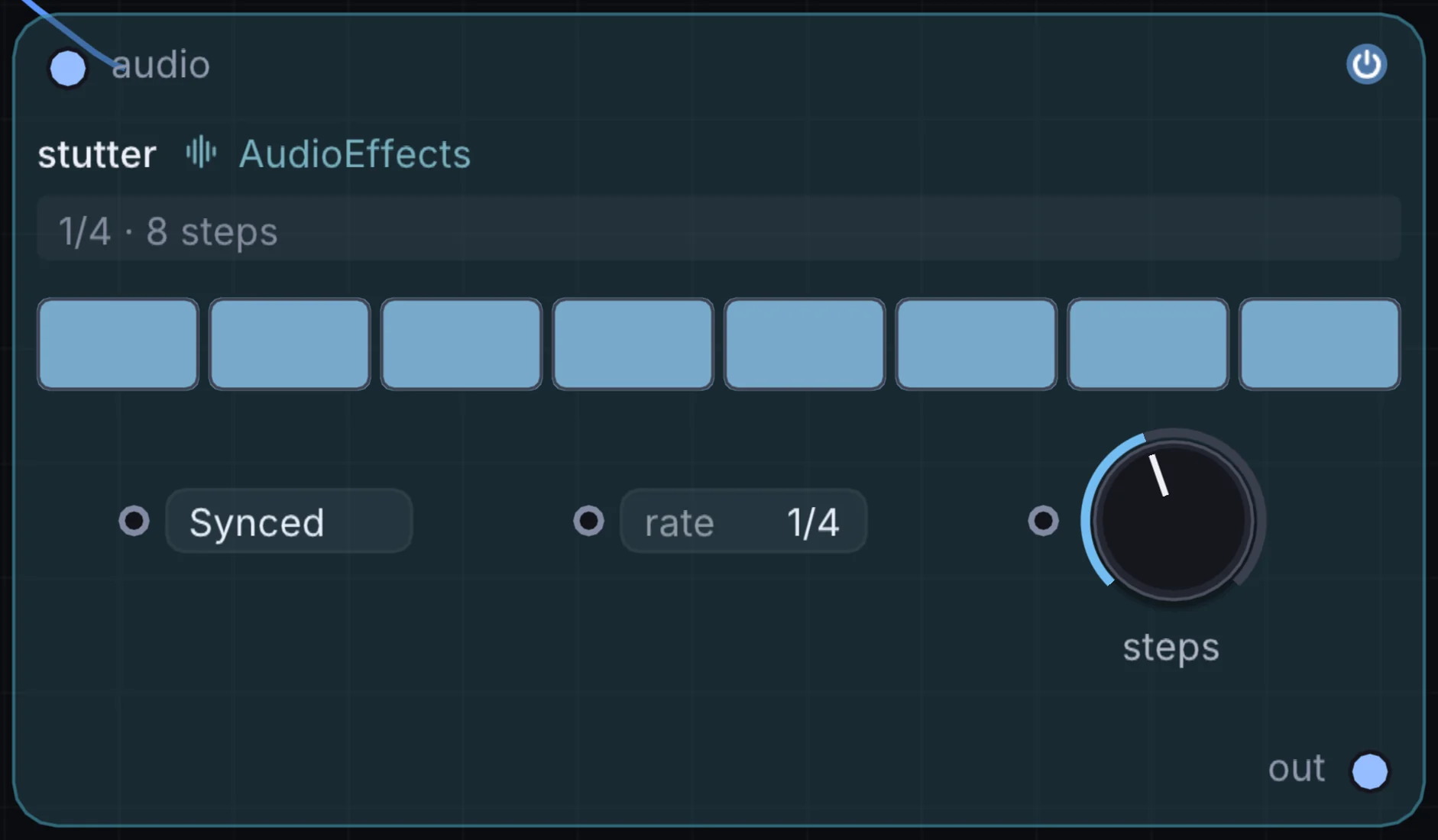Viewport: 1438px width, 840px height.
Task: Toggle the first stutter step pad
Action: [x=118, y=344]
